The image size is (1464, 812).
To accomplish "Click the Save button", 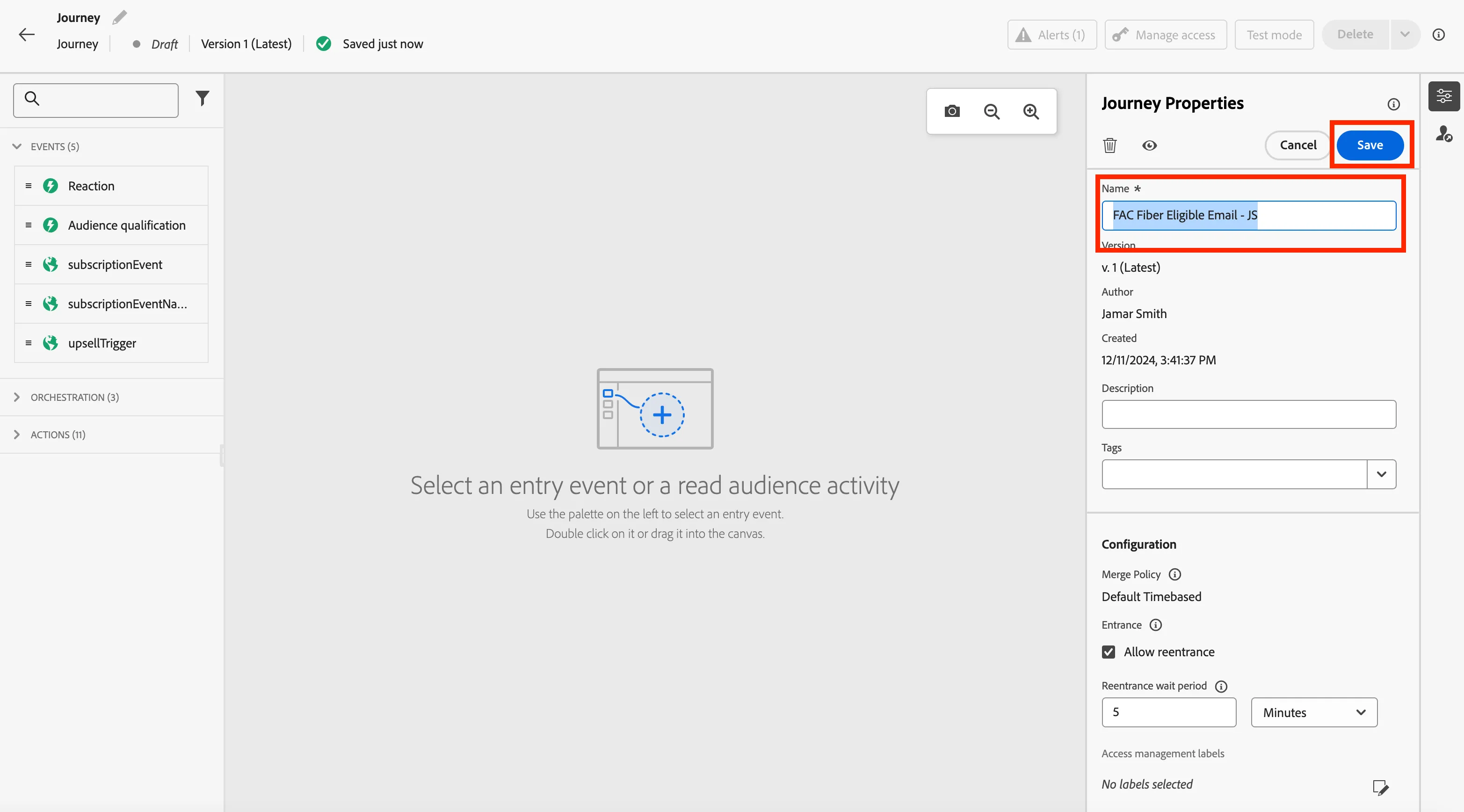I will [x=1370, y=145].
